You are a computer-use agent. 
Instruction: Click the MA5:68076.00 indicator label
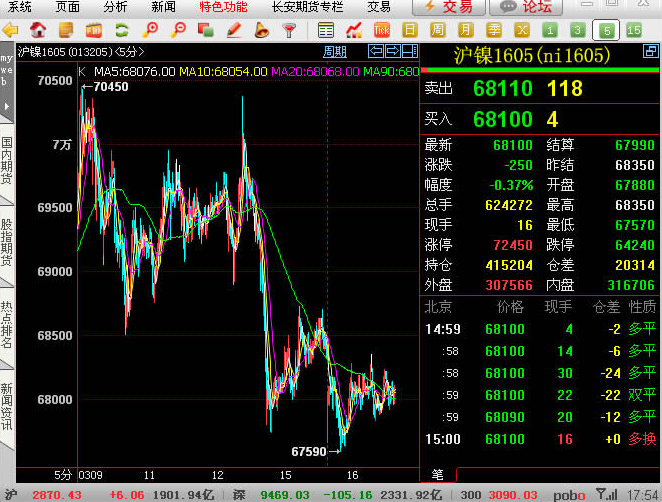(134, 72)
